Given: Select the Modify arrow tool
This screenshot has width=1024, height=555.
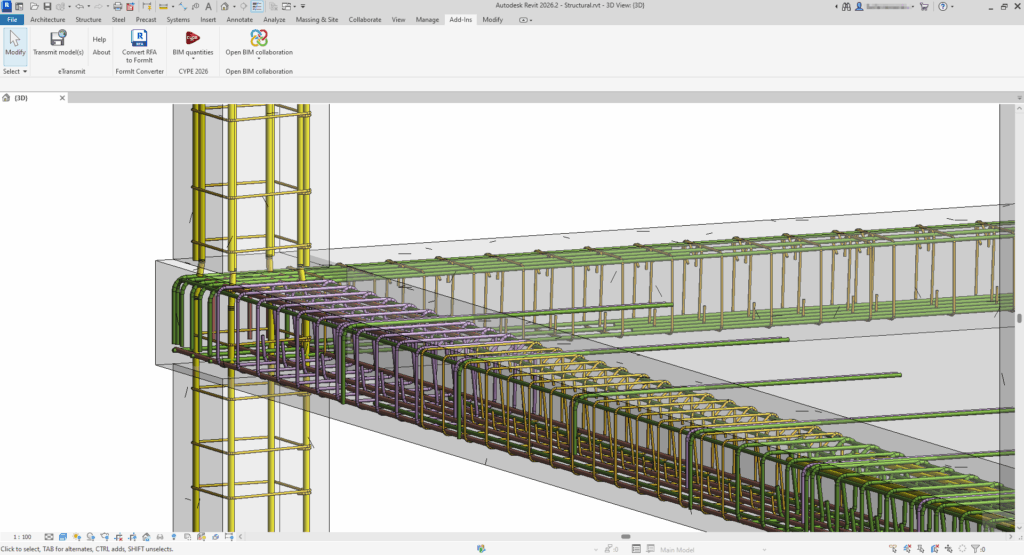Looking at the screenshot, I should (x=15, y=39).
